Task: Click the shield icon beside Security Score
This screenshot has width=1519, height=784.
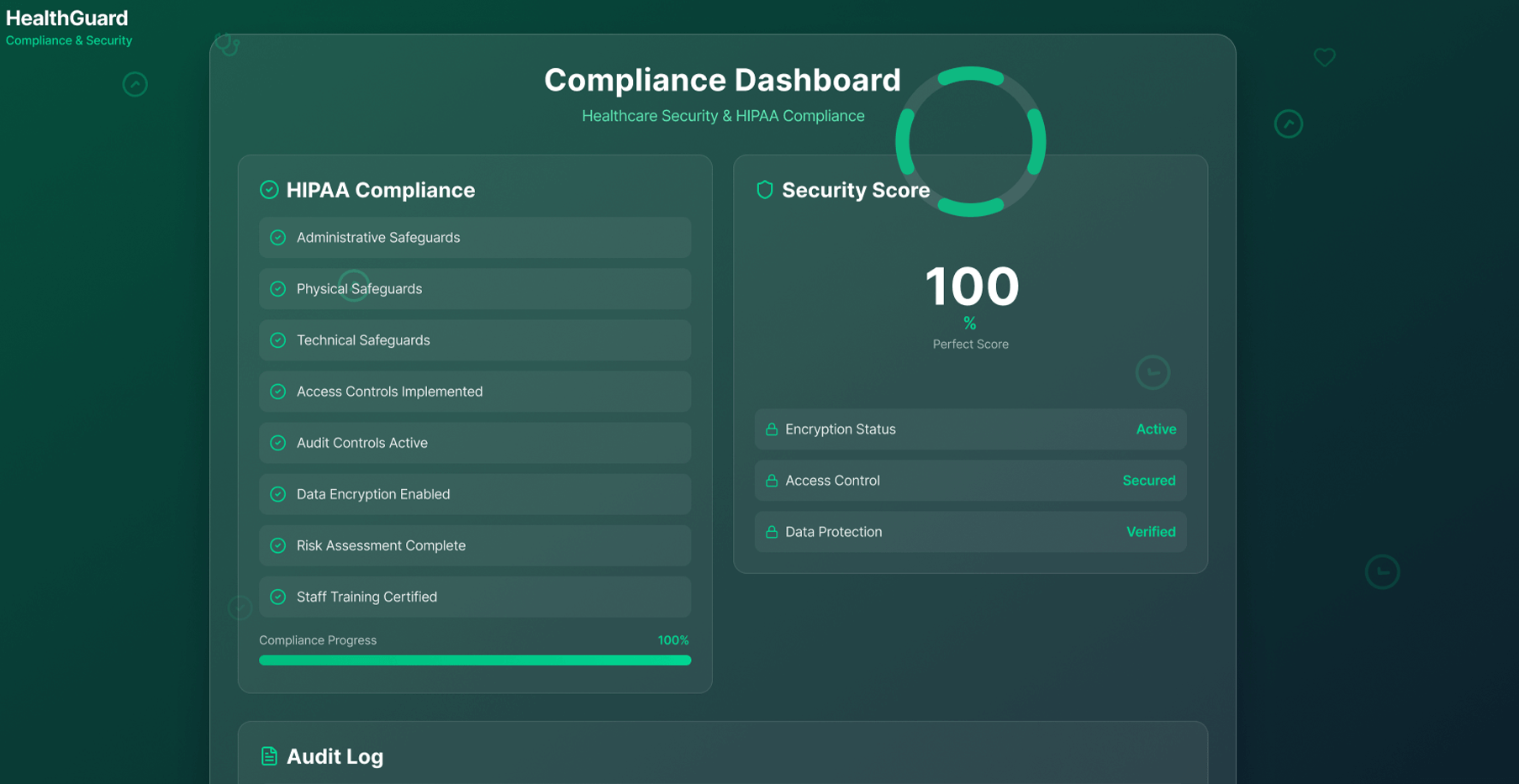Action: tap(764, 190)
